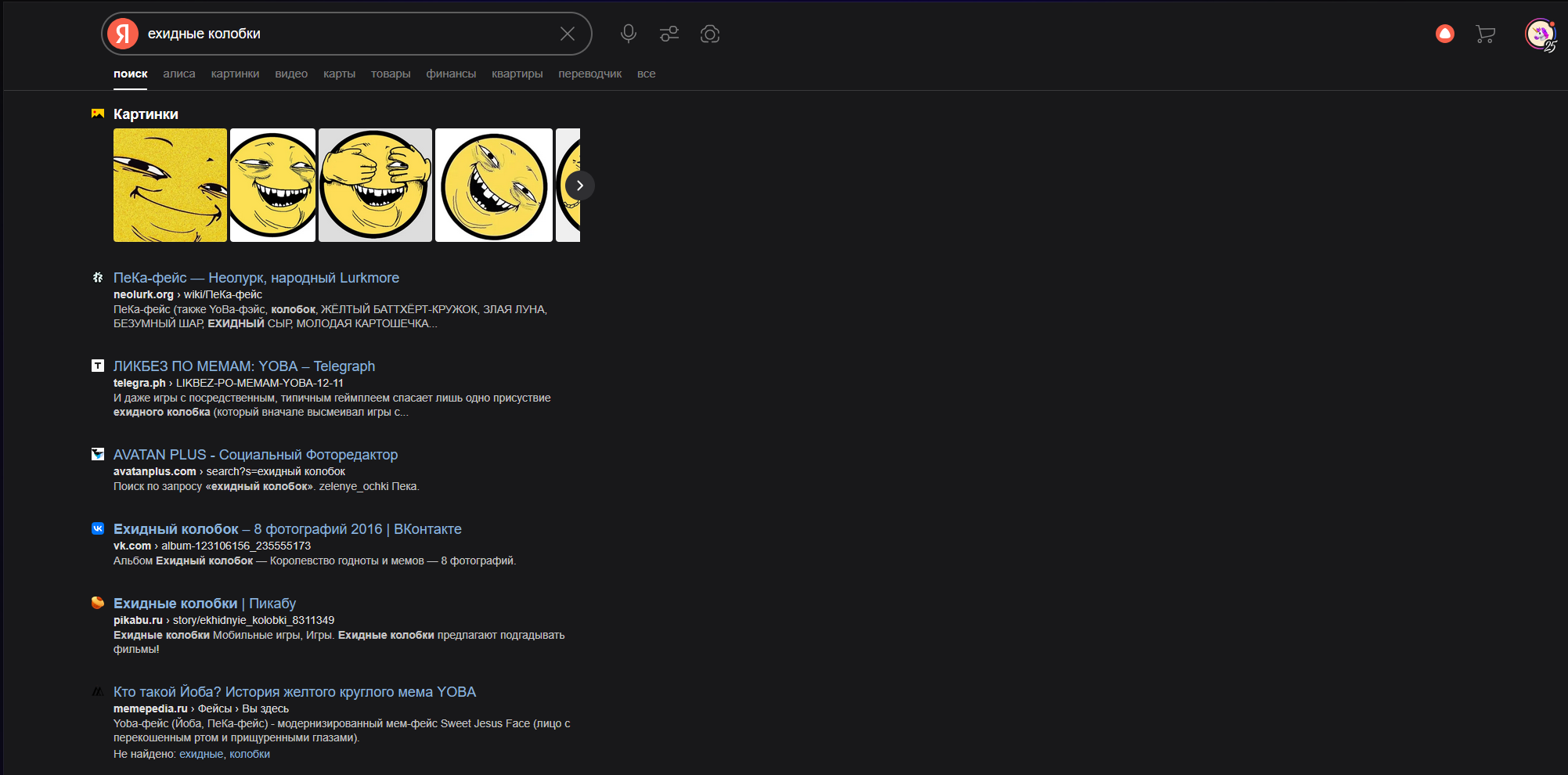Screen dimensions: 1568x775
Task: Select the поиск tab
Action: pyautogui.click(x=131, y=74)
